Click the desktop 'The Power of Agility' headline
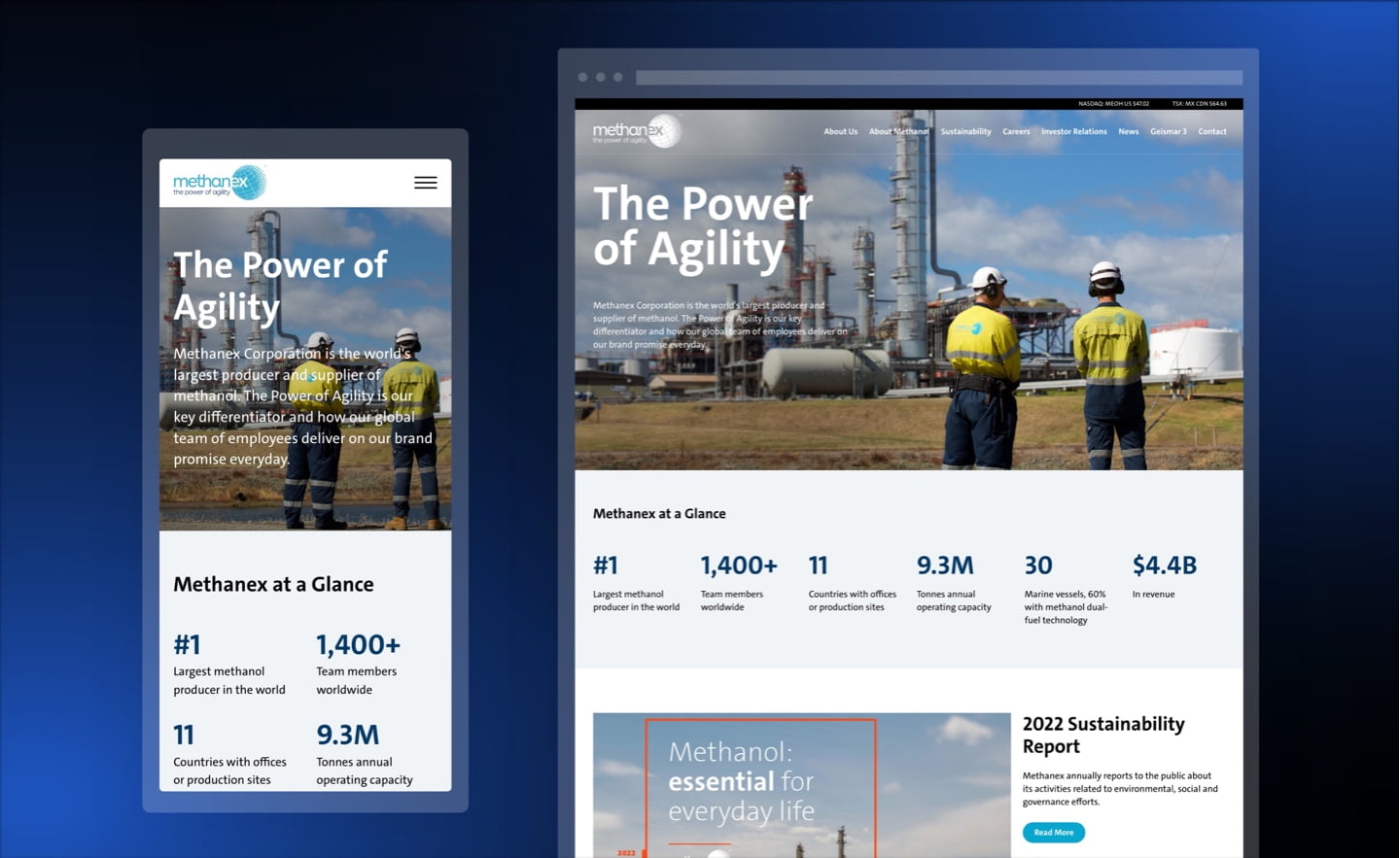 [x=702, y=225]
